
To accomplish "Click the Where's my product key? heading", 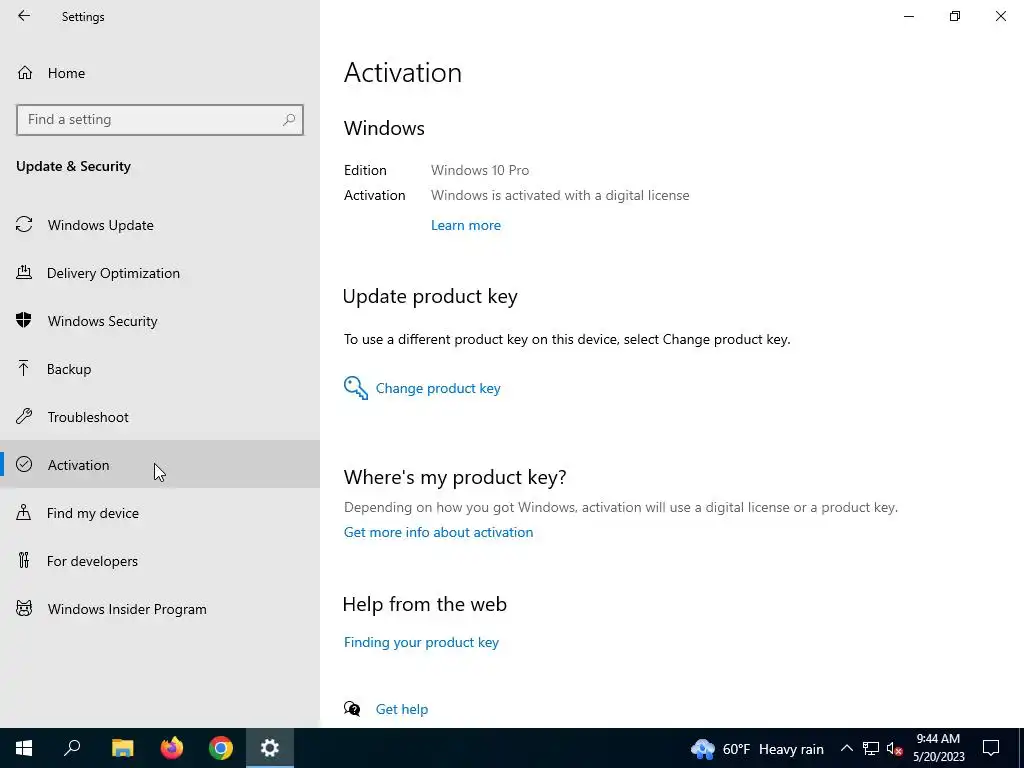I will tap(455, 477).
